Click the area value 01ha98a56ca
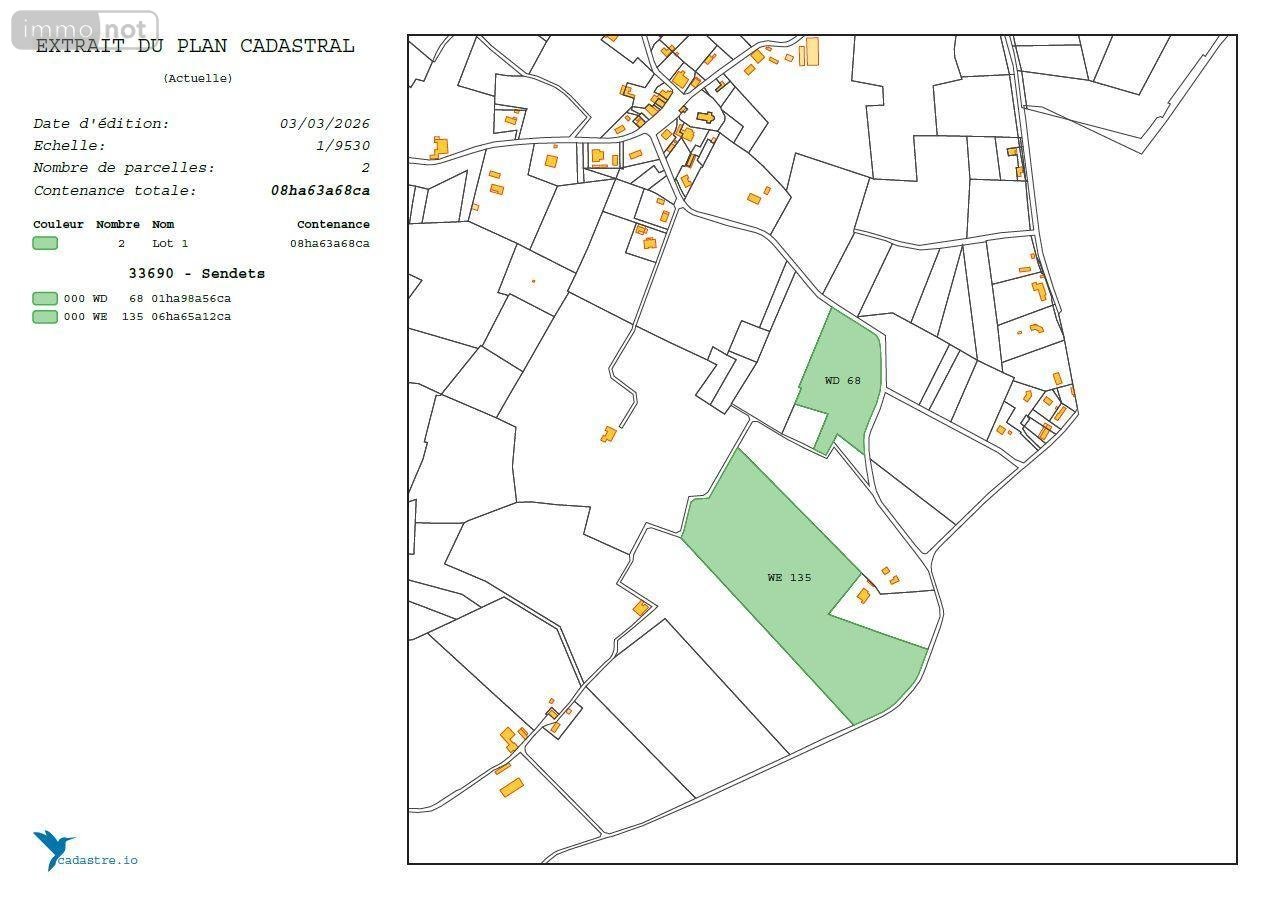The width and height of the screenshot is (1273, 898). (x=191, y=298)
